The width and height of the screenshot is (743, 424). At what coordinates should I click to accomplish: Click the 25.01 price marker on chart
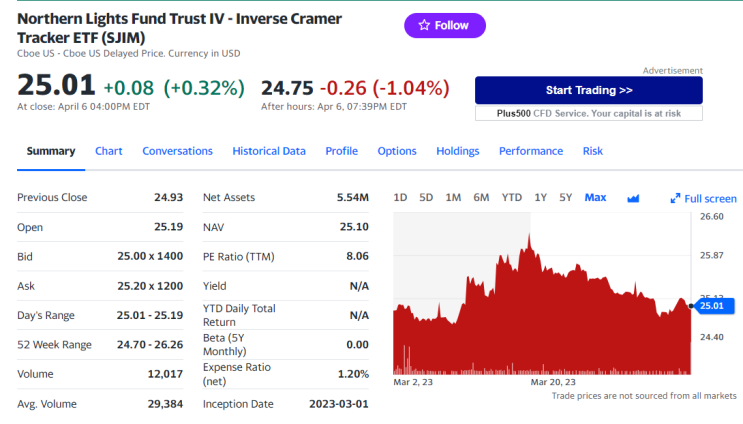pos(711,306)
